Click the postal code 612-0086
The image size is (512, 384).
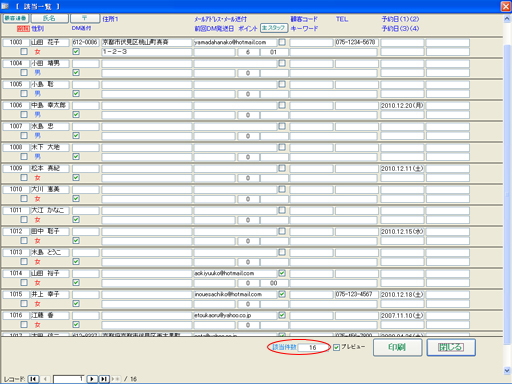click(x=85, y=42)
